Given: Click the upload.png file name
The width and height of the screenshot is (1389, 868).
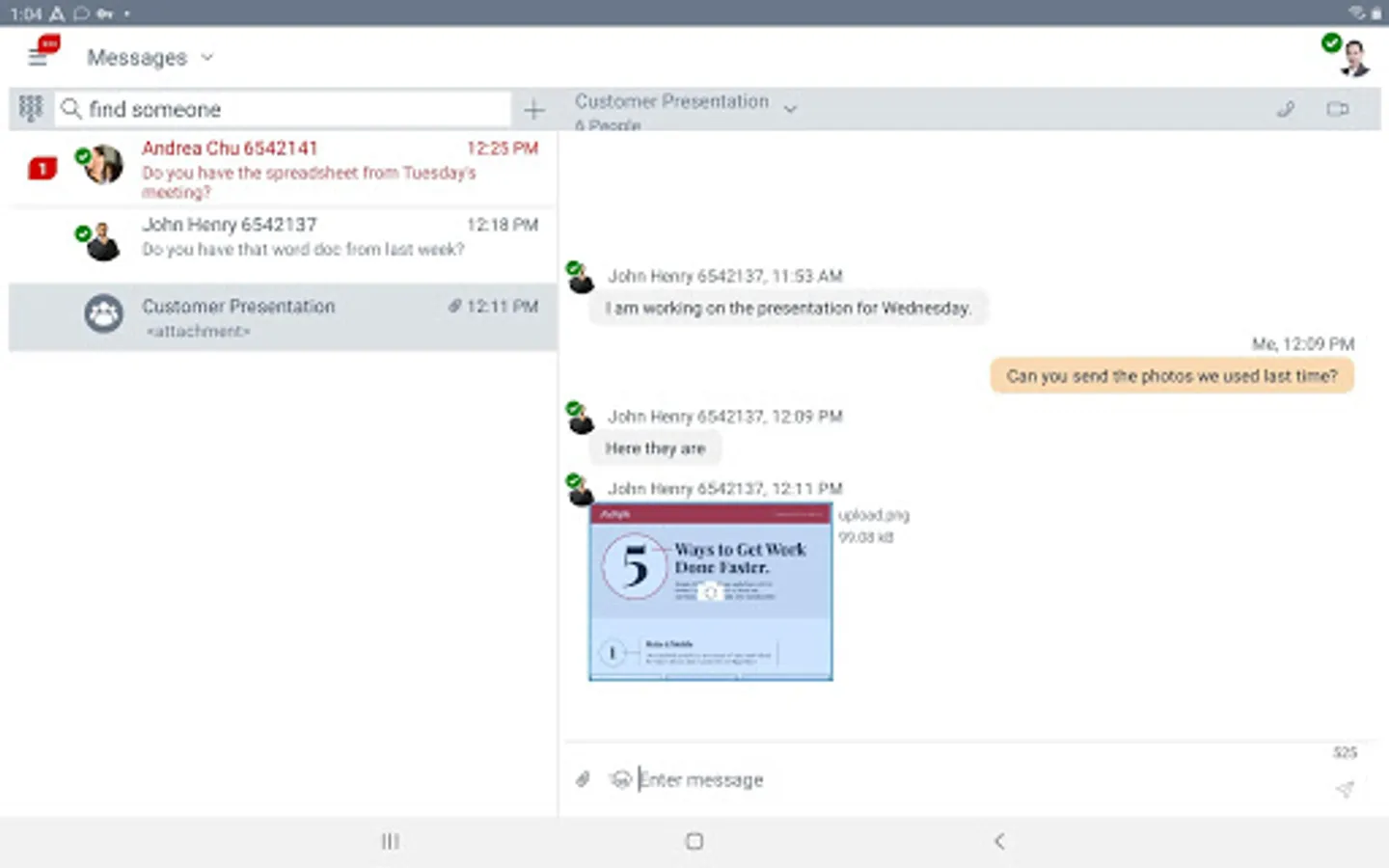Looking at the screenshot, I should (x=874, y=515).
